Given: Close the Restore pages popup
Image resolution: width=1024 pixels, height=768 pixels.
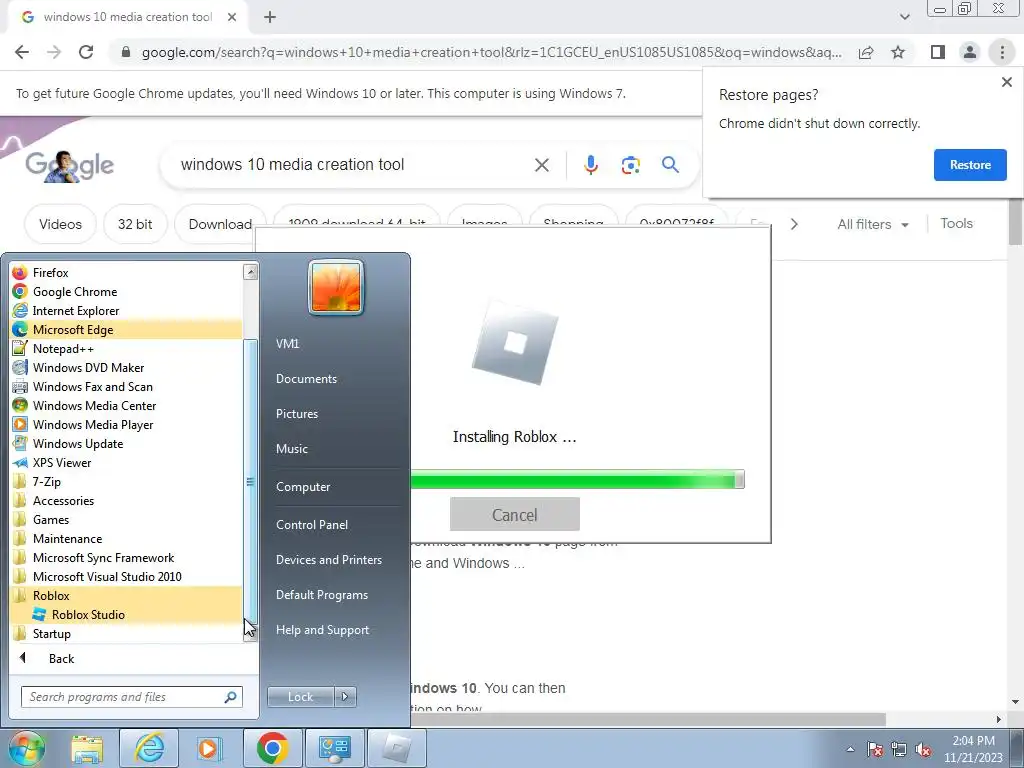Looking at the screenshot, I should coord(1006,82).
